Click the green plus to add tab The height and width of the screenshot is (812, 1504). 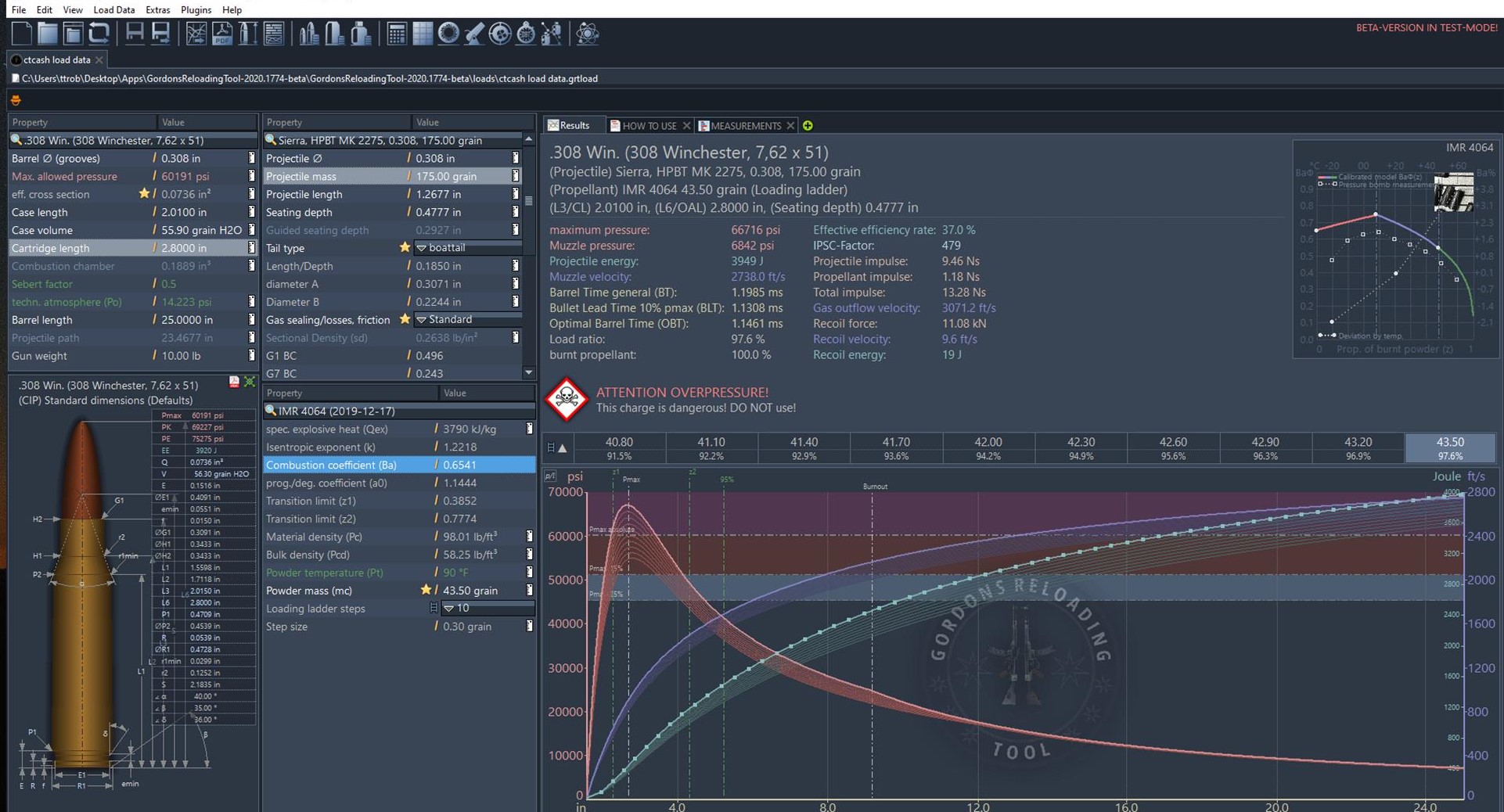pyautogui.click(x=808, y=125)
